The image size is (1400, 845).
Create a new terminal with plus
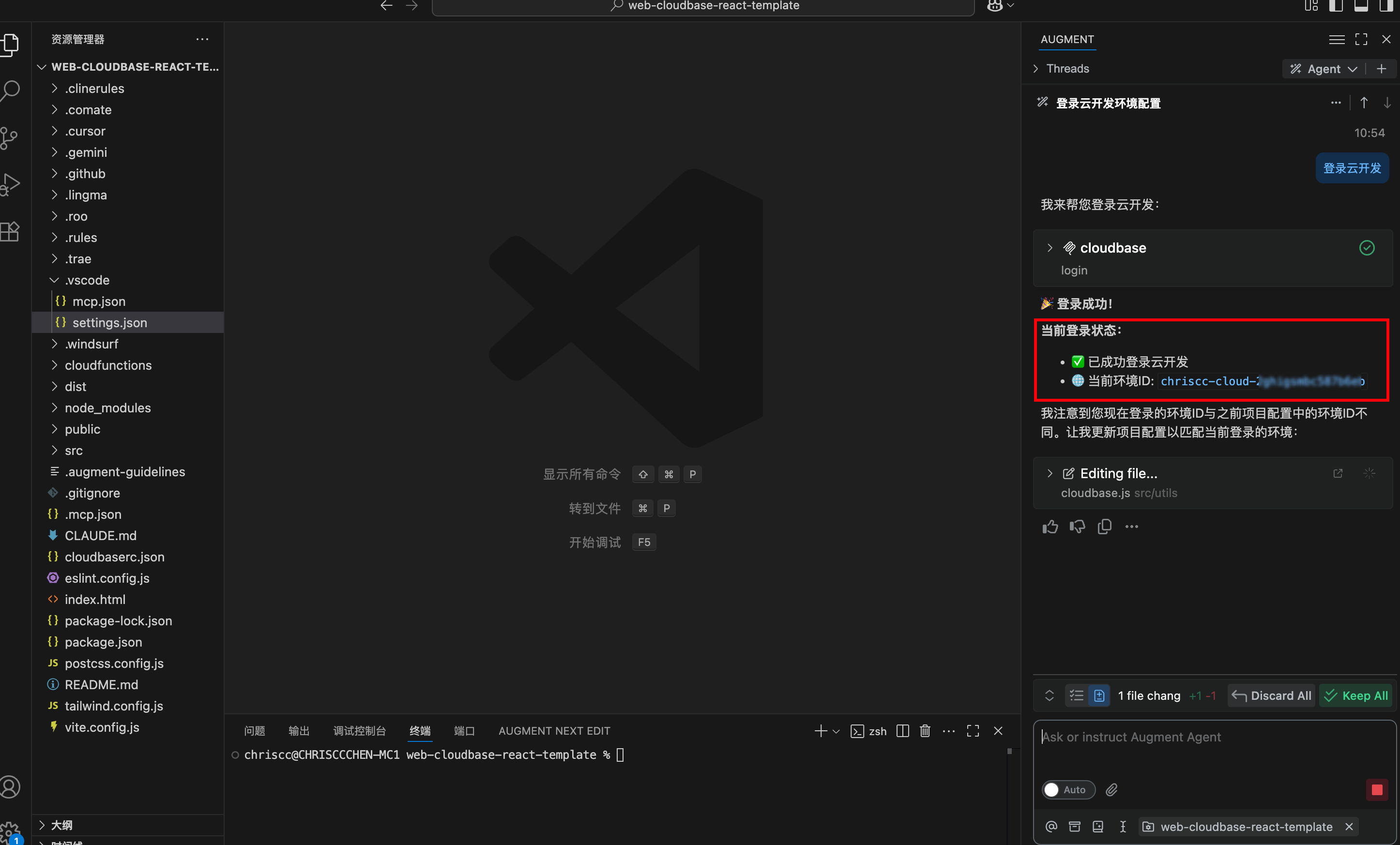coord(821,731)
